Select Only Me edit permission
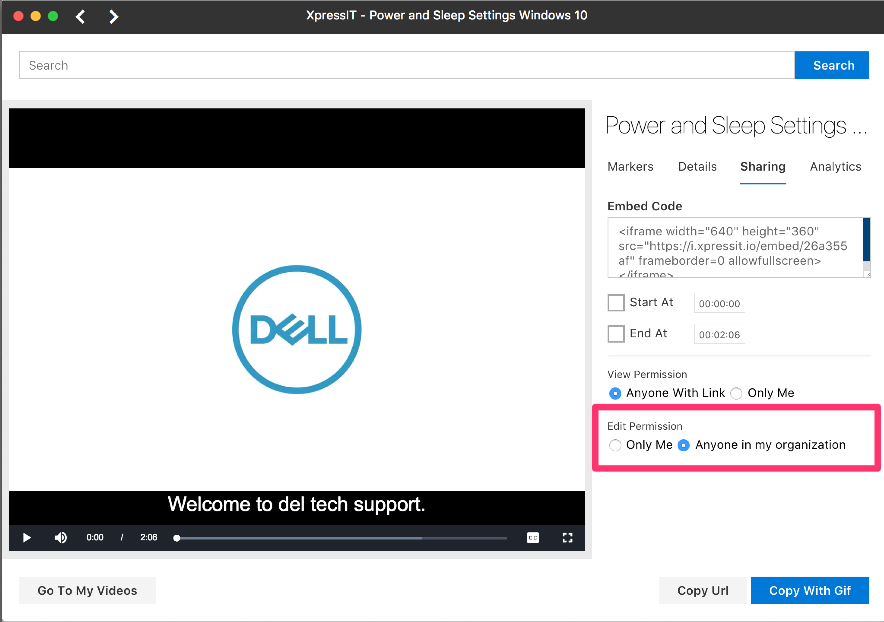The image size is (884, 622). click(x=615, y=445)
